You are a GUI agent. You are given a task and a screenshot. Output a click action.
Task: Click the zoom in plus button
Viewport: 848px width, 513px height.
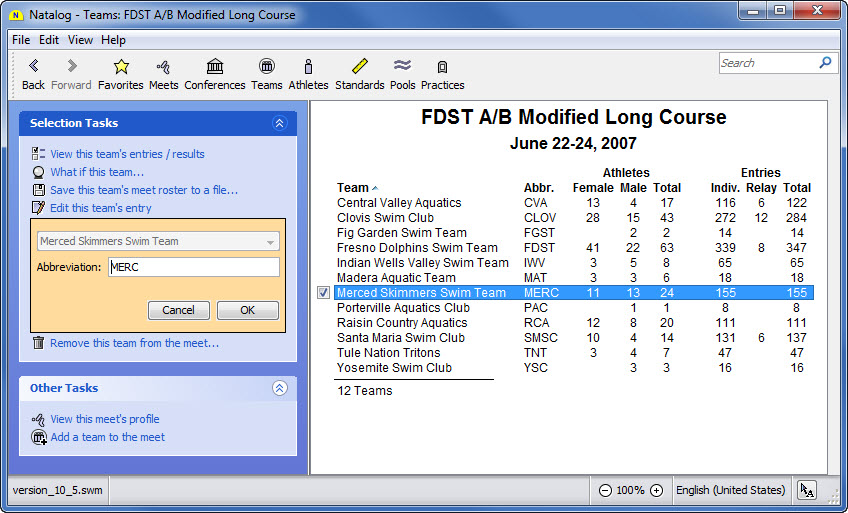point(656,491)
